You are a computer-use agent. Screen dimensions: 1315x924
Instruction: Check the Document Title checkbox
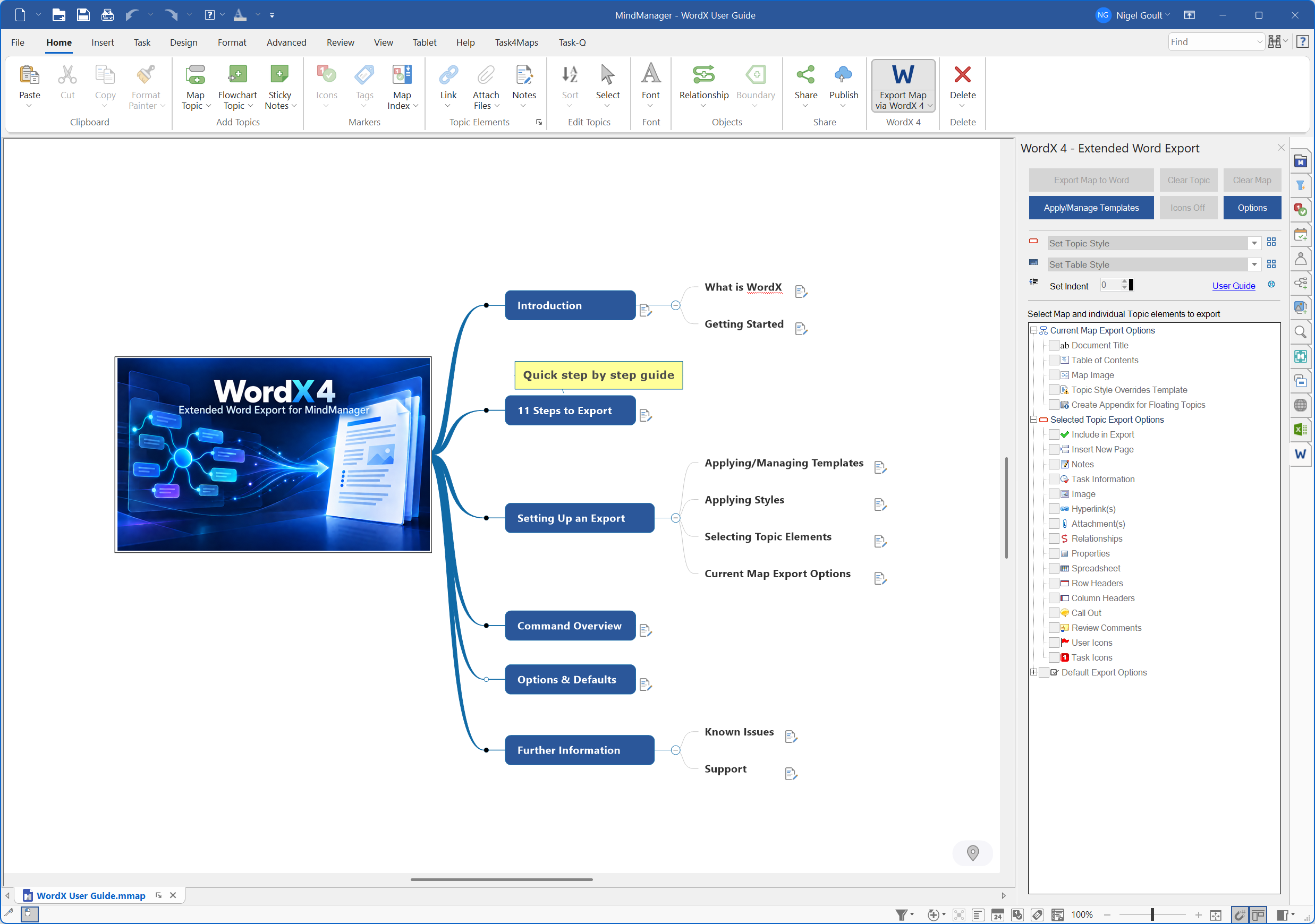(x=1053, y=345)
